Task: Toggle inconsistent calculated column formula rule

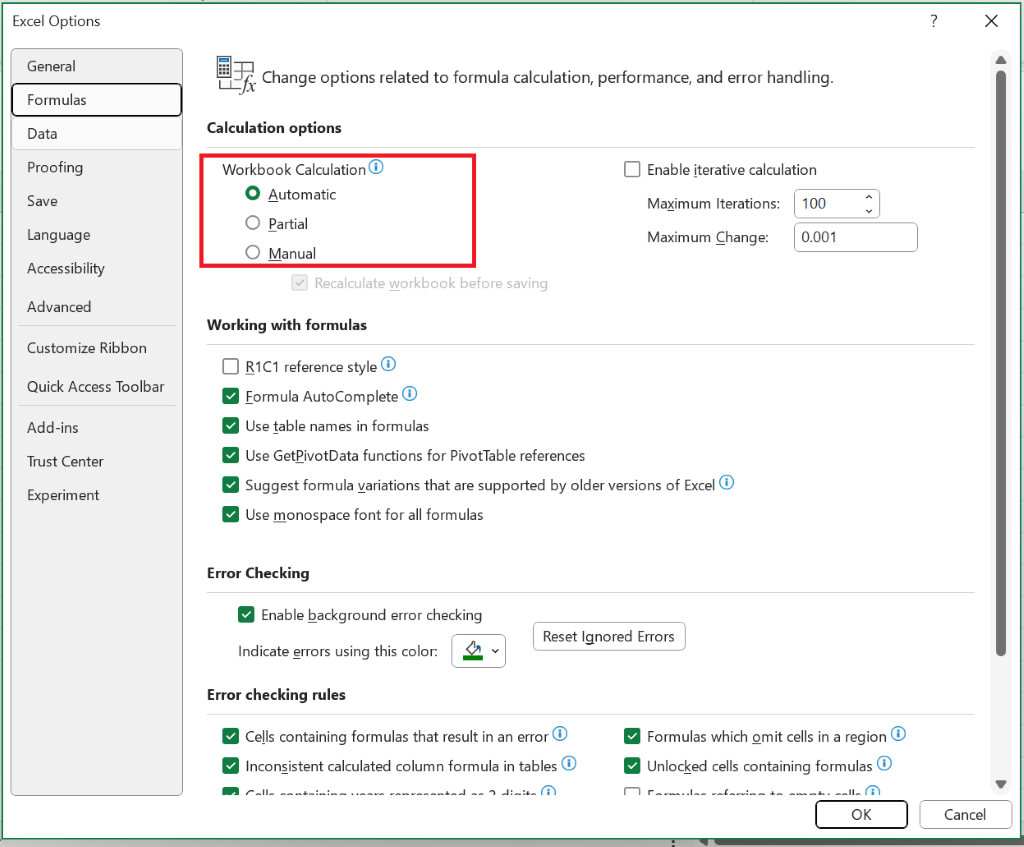Action: tap(231, 766)
